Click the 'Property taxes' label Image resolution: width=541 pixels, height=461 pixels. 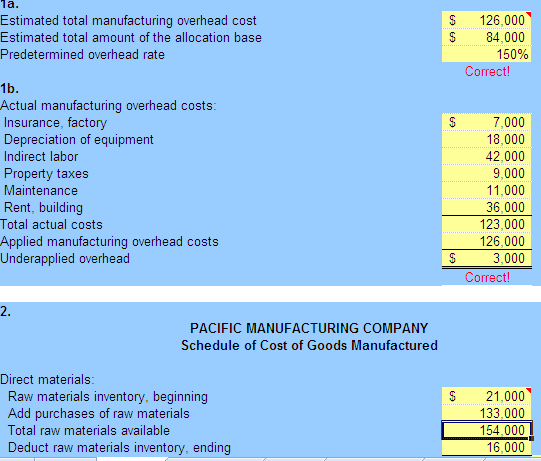click(x=46, y=174)
